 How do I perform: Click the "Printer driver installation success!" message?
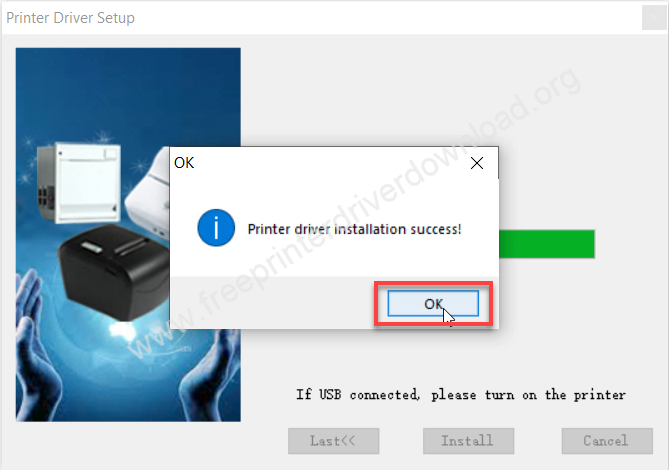355,229
